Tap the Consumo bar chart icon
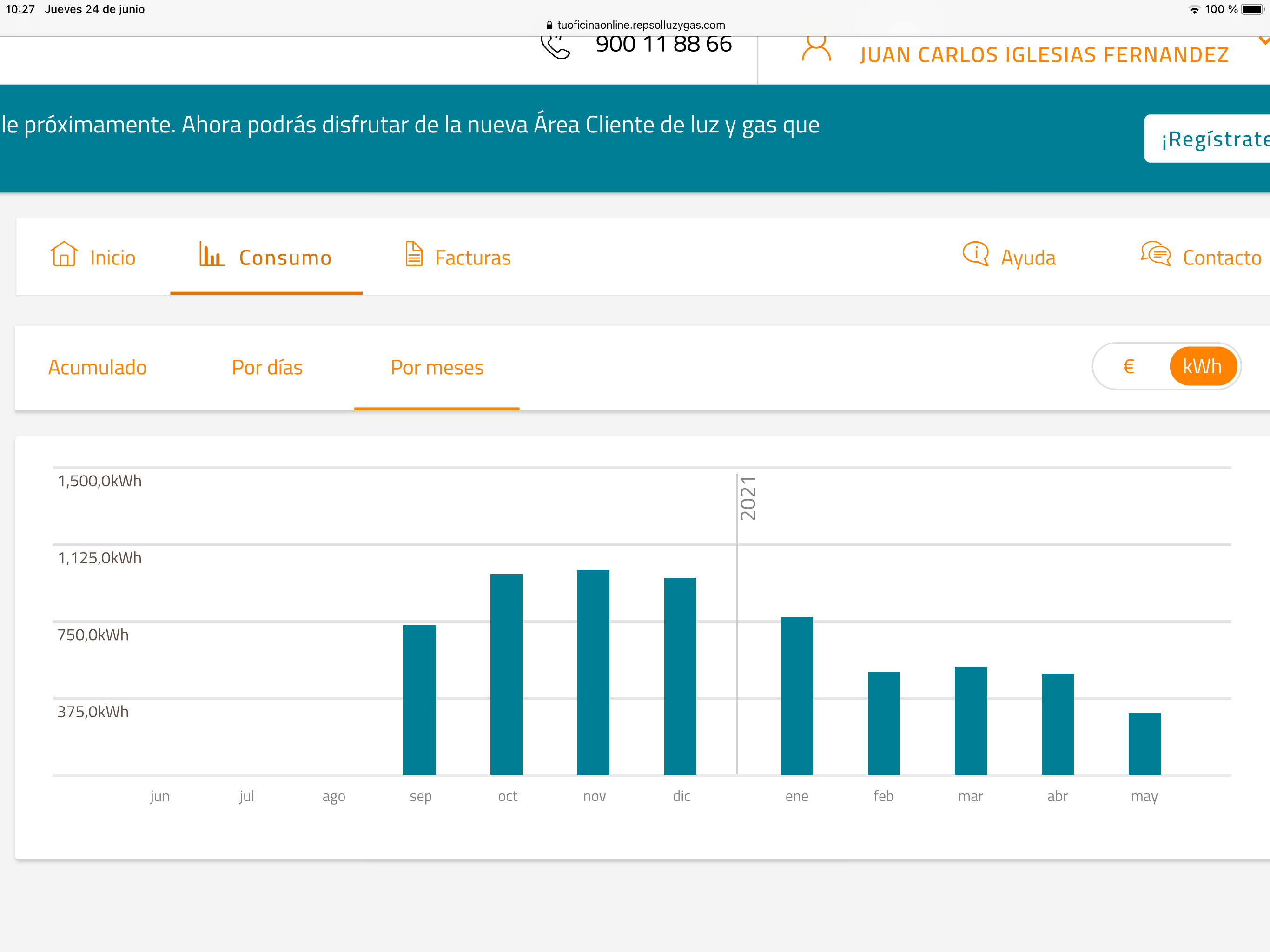The image size is (1270, 952). coord(212,254)
